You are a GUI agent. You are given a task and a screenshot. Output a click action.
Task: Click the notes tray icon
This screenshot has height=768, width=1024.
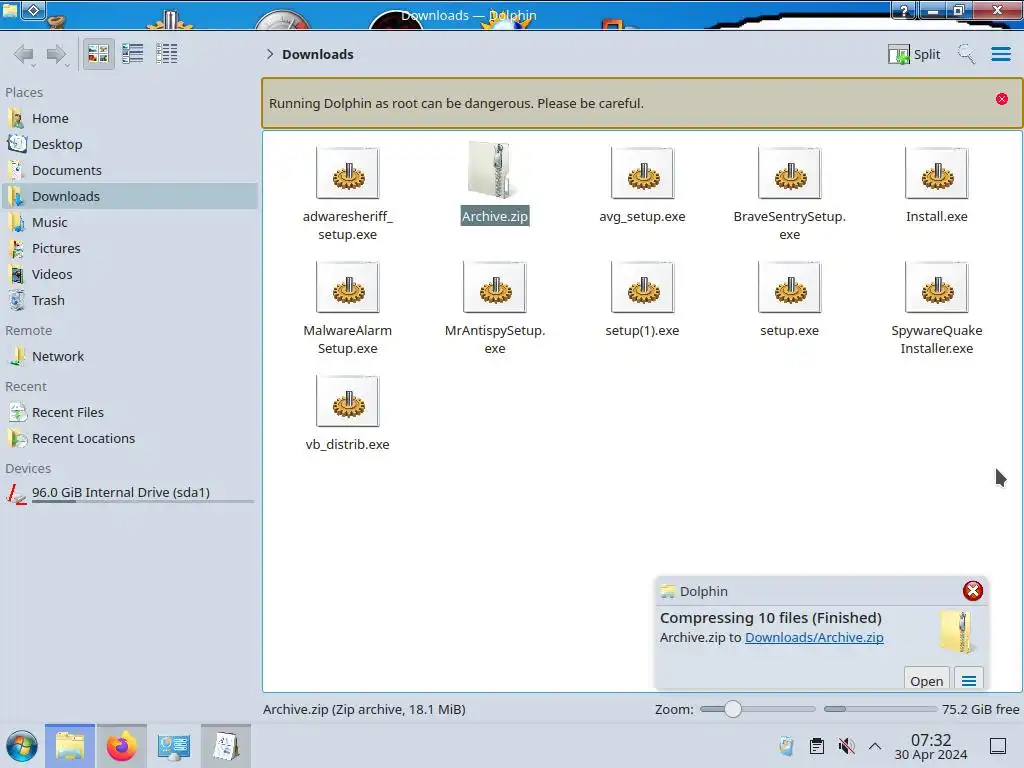[x=786, y=746]
